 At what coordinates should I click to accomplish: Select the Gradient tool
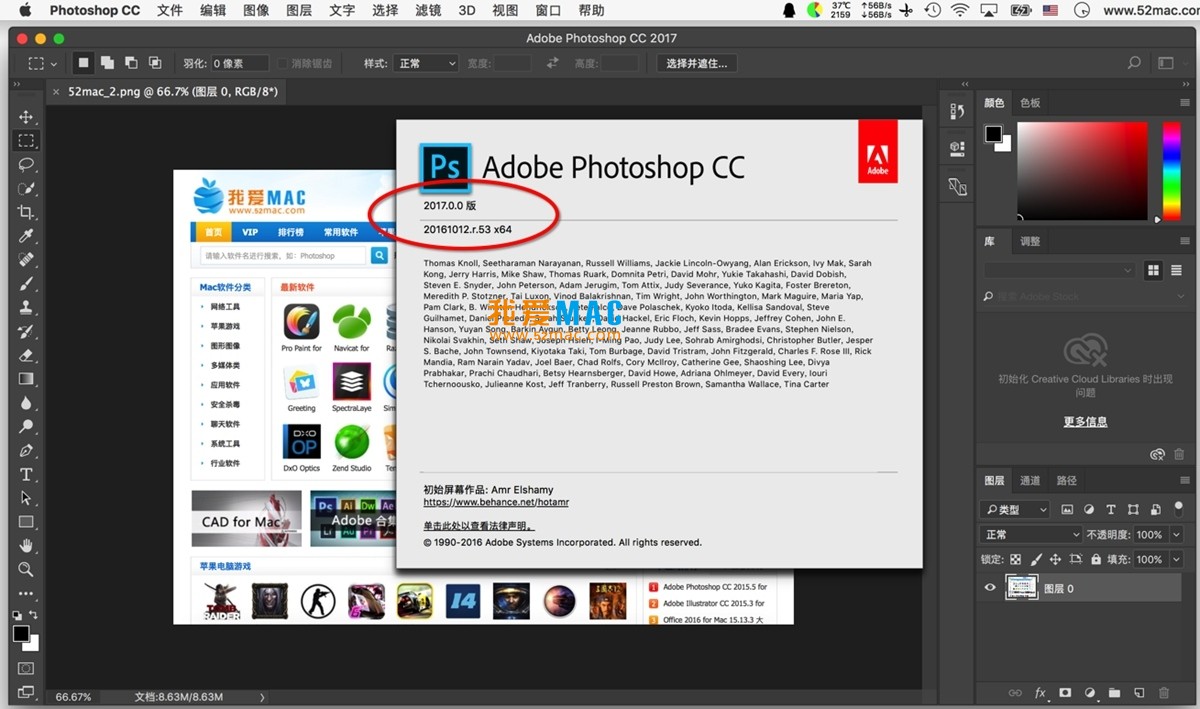(26, 379)
